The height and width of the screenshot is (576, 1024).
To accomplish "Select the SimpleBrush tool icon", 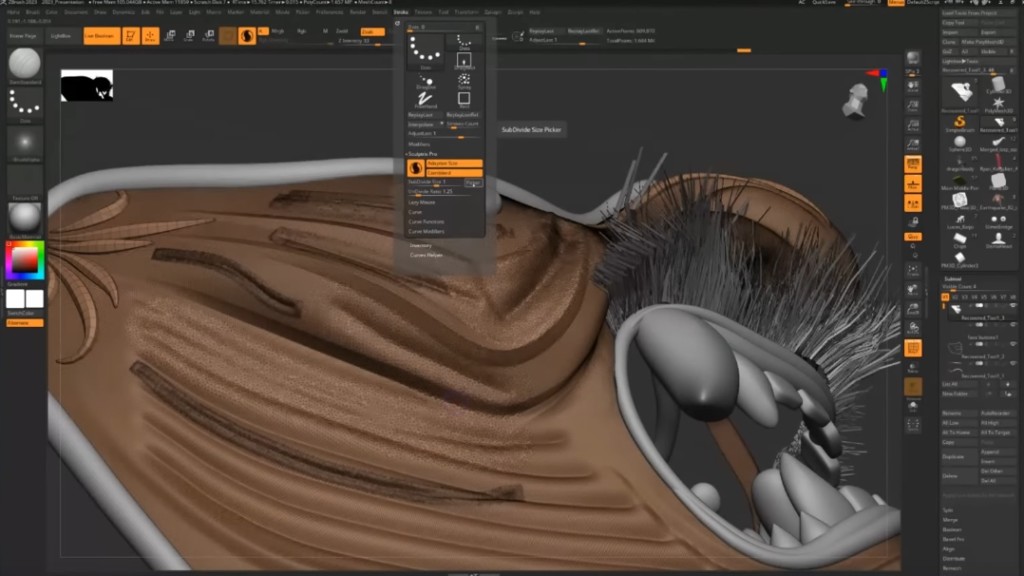I will 958,122.
